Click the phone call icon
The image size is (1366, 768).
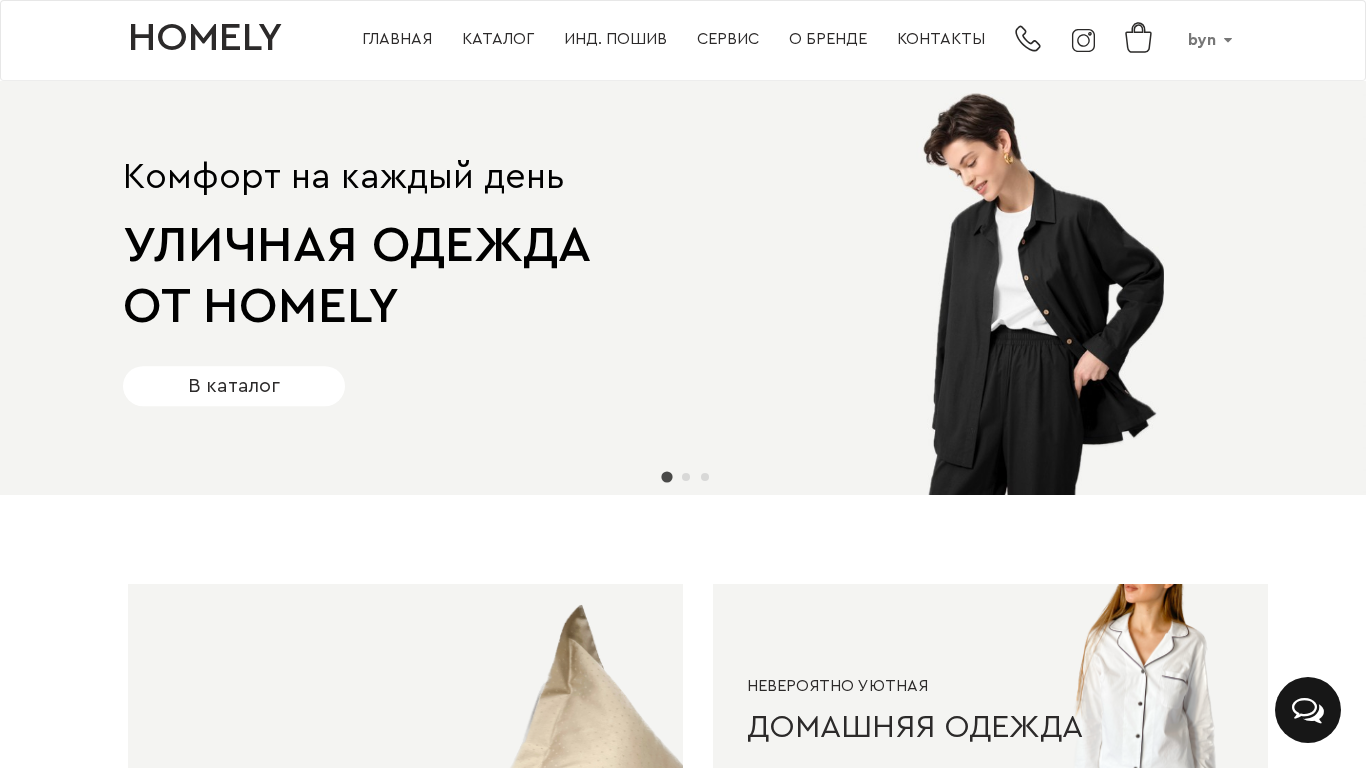tap(1028, 39)
